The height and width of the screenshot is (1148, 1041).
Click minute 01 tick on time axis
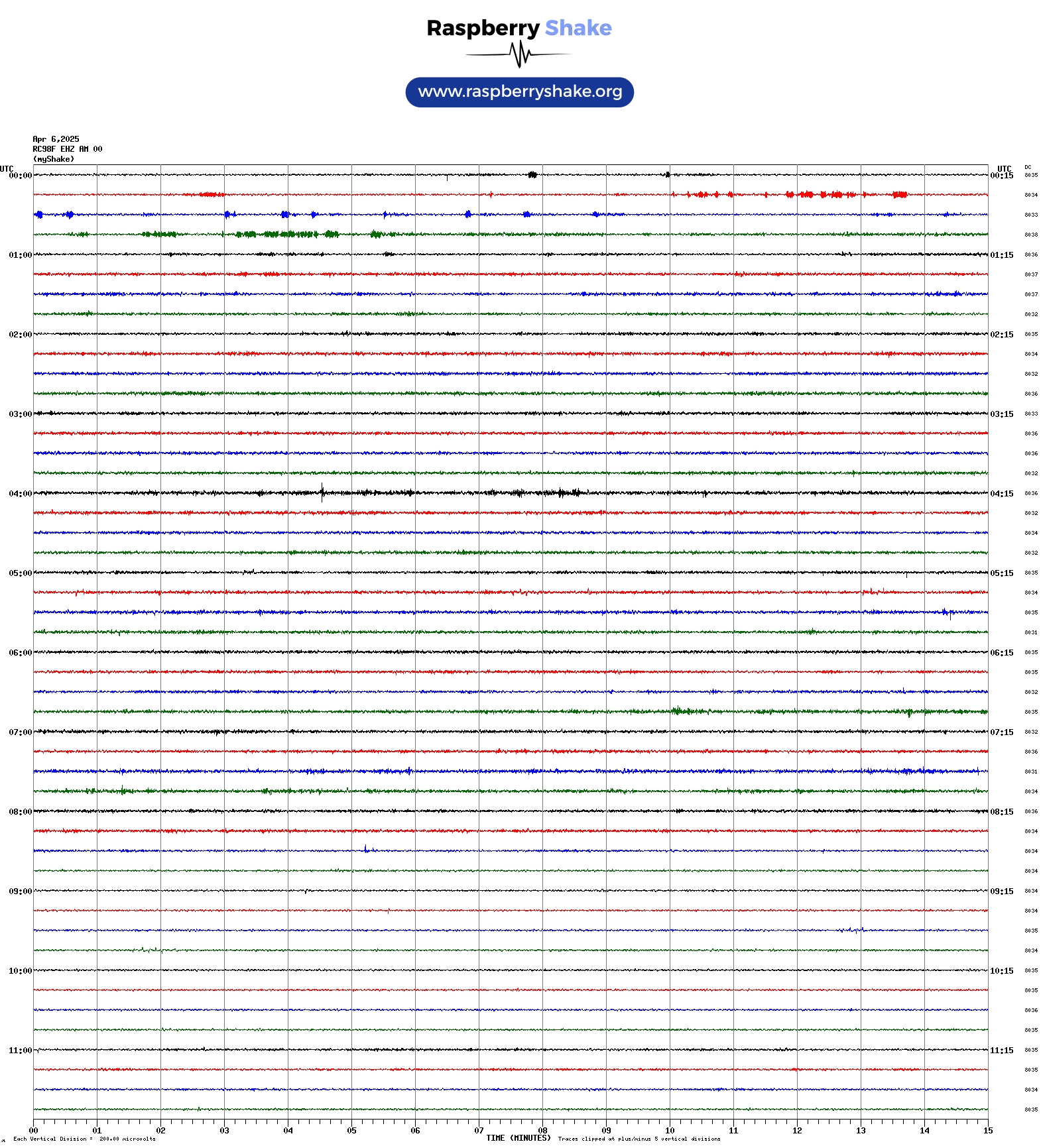pyautogui.click(x=97, y=1131)
